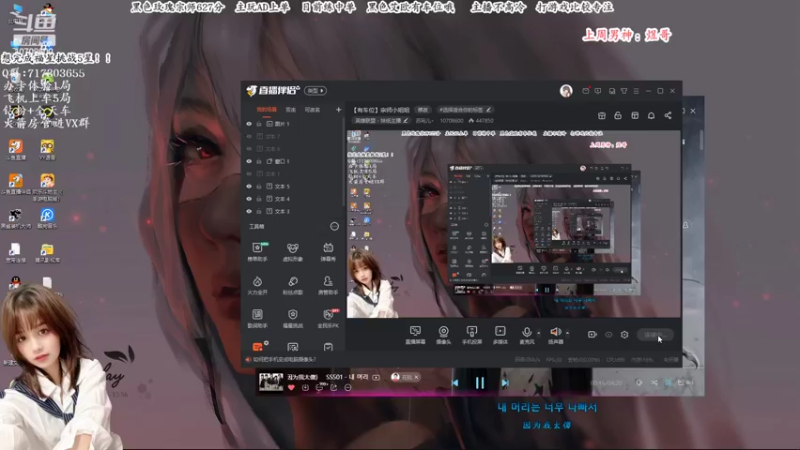
Task: Open the 福星挑战 challenge tool
Action: pos(292,318)
